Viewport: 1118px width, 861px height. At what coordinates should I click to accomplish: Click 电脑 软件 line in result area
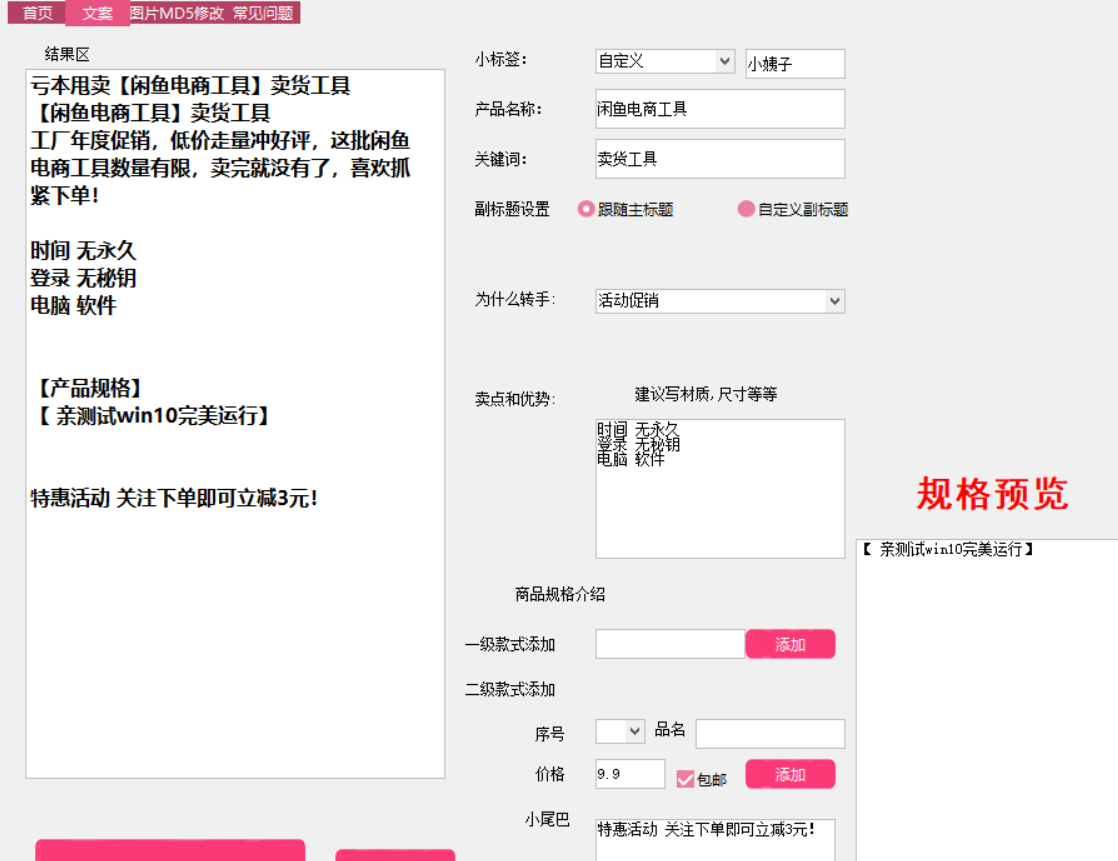click(73, 306)
